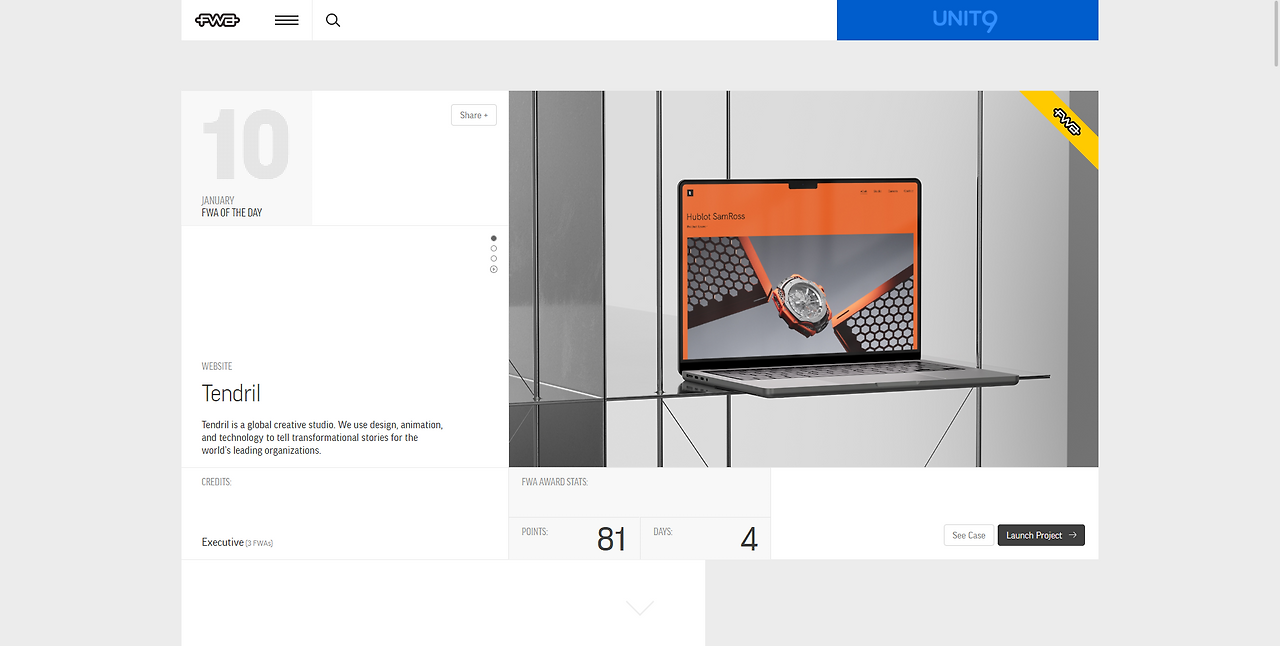Click the Launch Project button
1280x646 pixels.
click(1041, 535)
